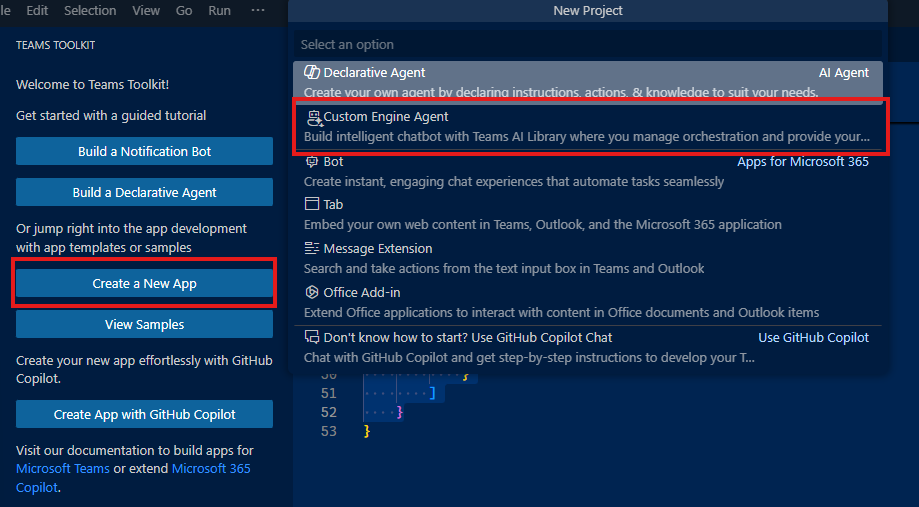Click the Custom Engine Agent icon
Viewport: 919px width, 507px height.
tap(314, 117)
